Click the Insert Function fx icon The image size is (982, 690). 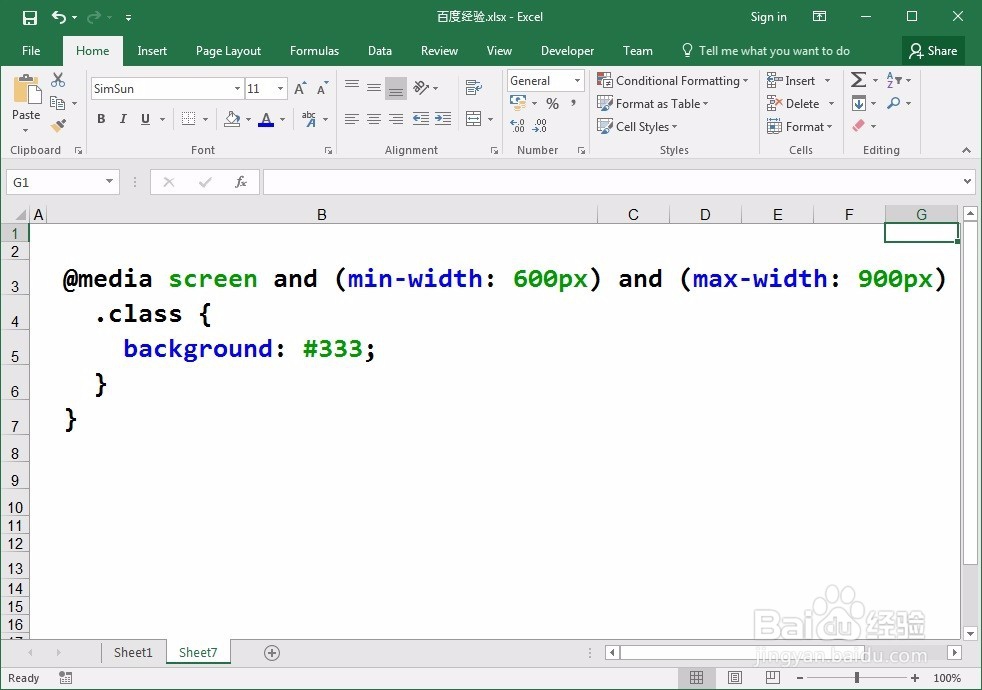click(x=241, y=182)
